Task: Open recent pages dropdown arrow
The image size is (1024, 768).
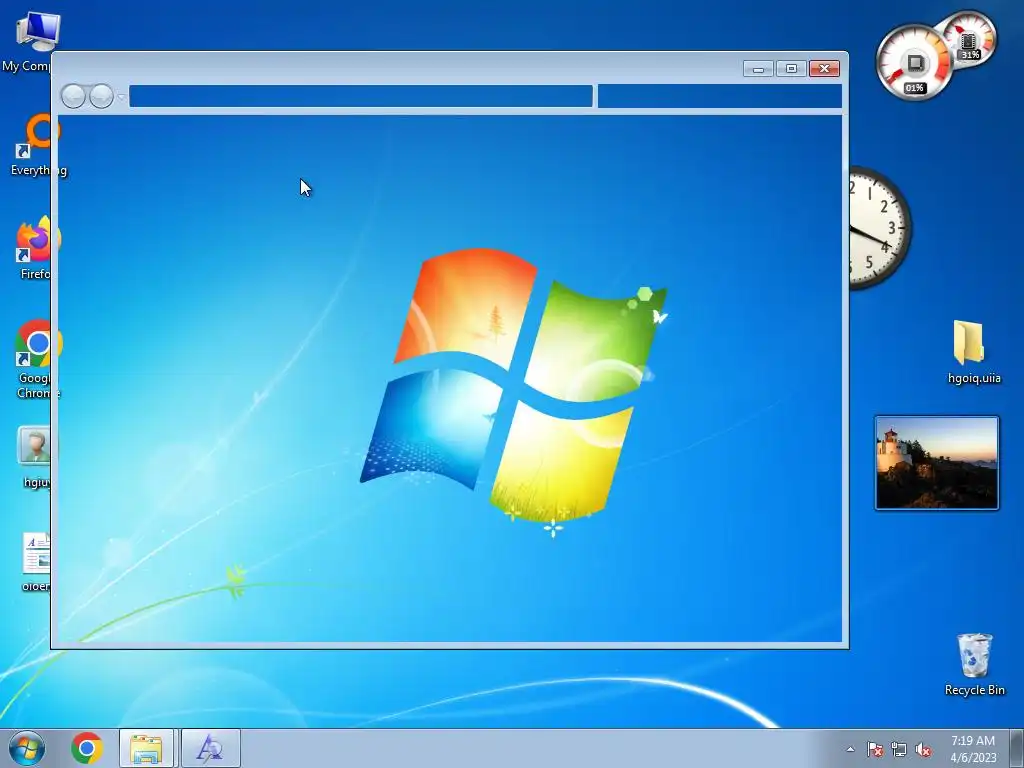Action: click(121, 97)
